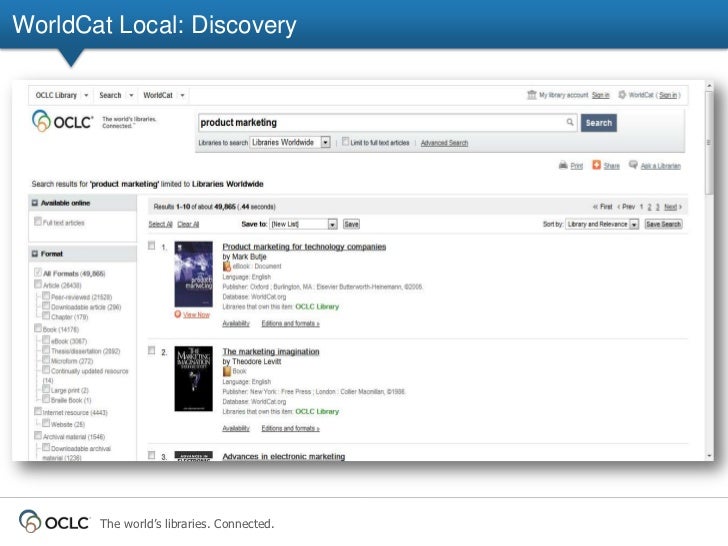Click the OCLC logo in the page header
This screenshot has height=546, width=728.
click(x=63, y=121)
